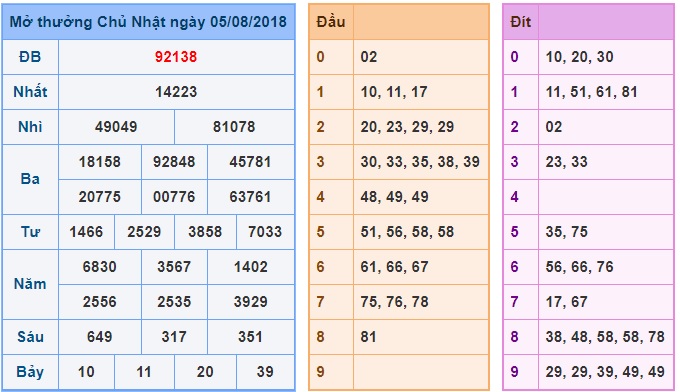Click Đầu row 8 value 81
The width and height of the screenshot is (680, 392).
point(368,337)
